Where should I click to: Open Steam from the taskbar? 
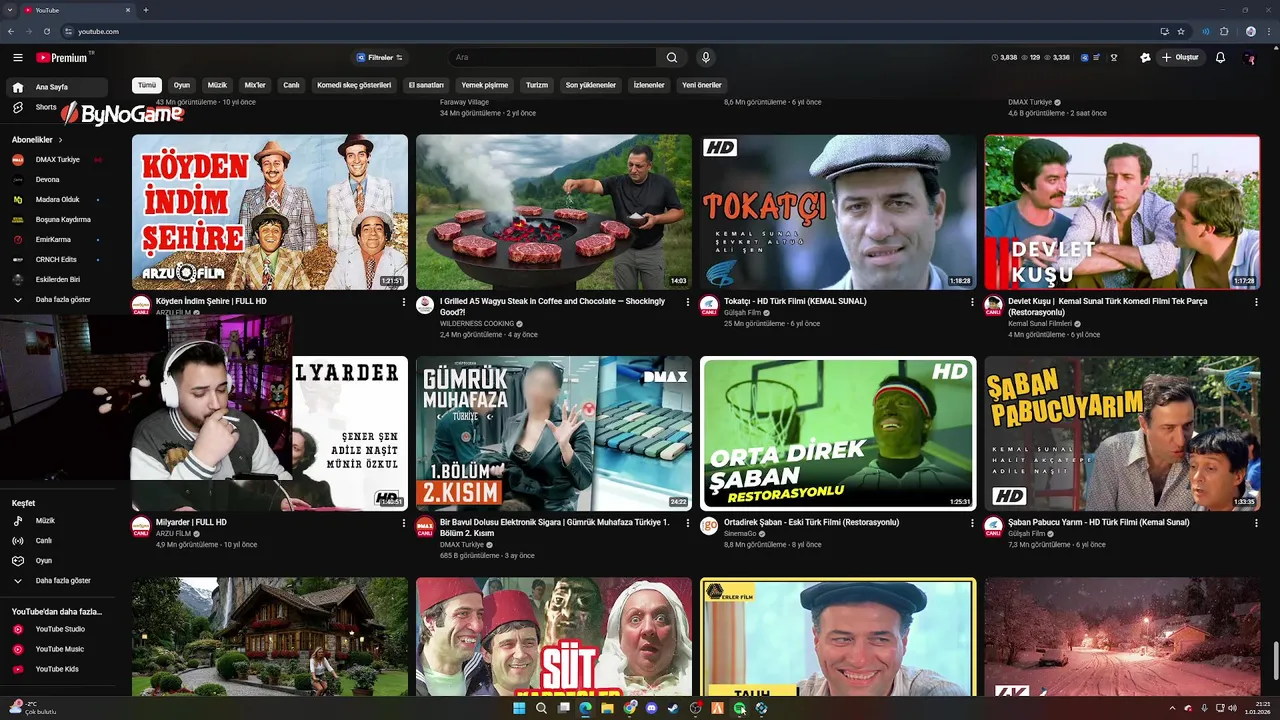click(673, 708)
